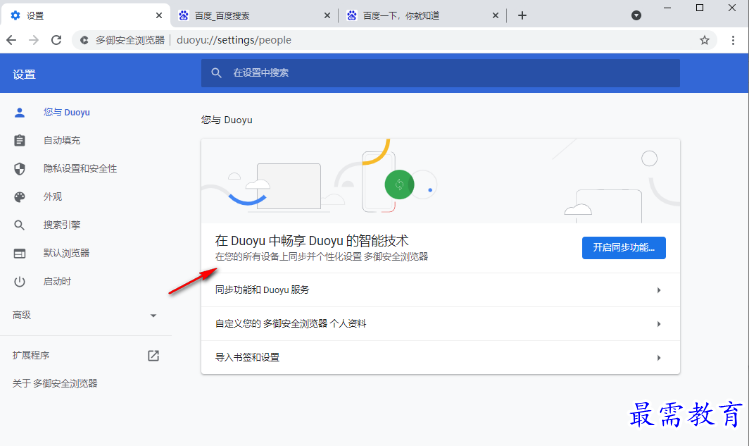Click the search icon in settings search bar
Image resolution: width=751 pixels, height=446 pixels.
[x=216, y=73]
